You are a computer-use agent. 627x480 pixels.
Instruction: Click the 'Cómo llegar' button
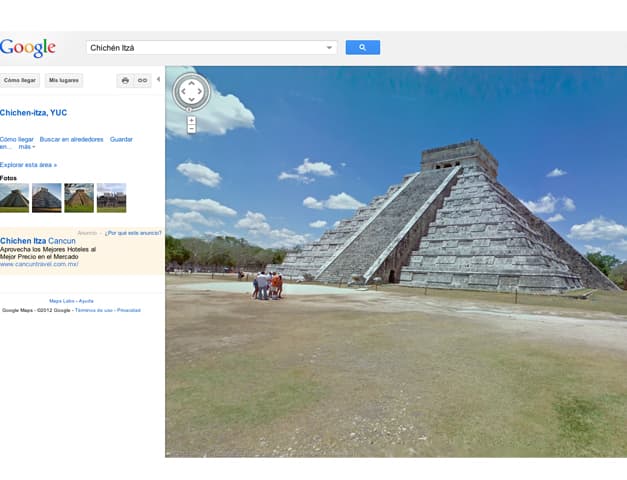click(20, 80)
